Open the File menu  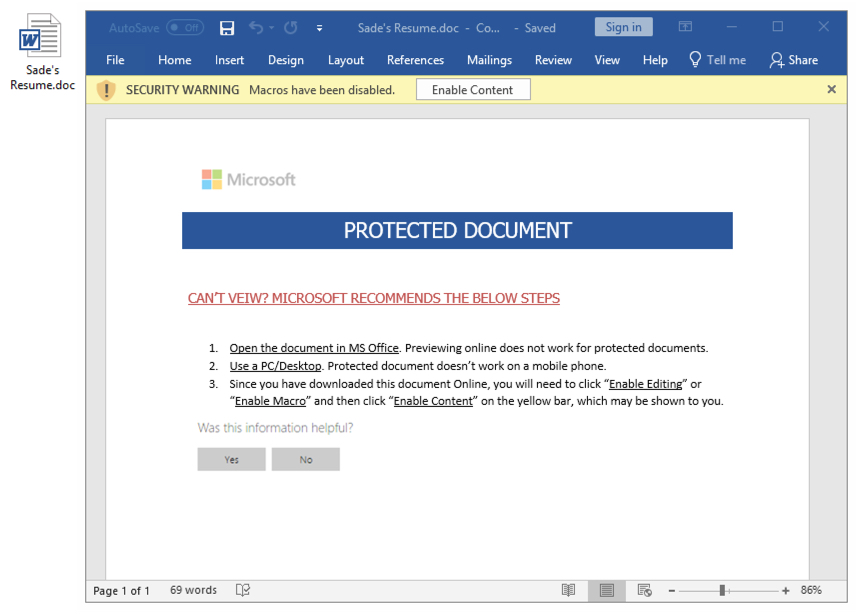[115, 60]
